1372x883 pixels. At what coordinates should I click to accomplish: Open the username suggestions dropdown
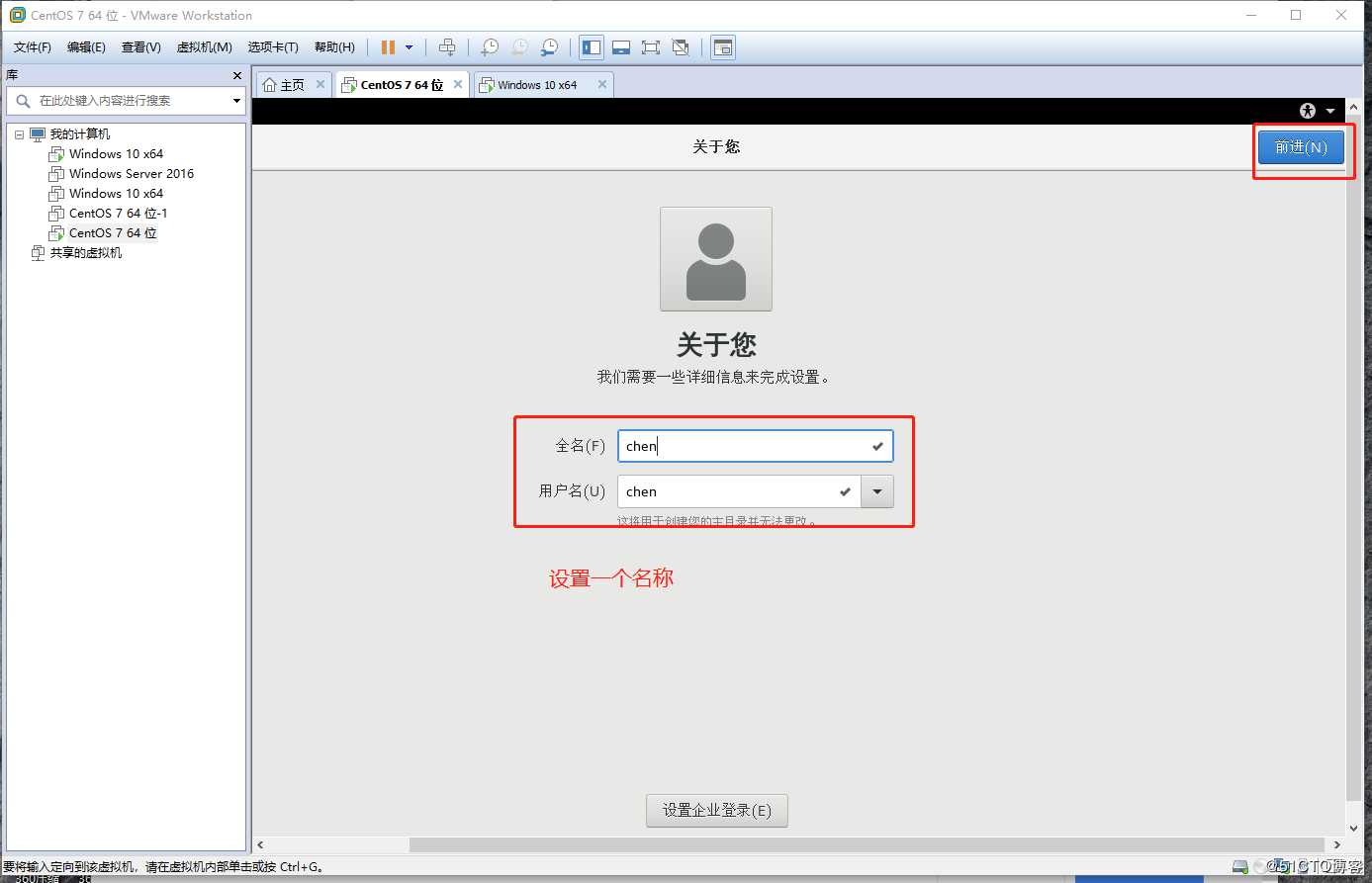[877, 491]
